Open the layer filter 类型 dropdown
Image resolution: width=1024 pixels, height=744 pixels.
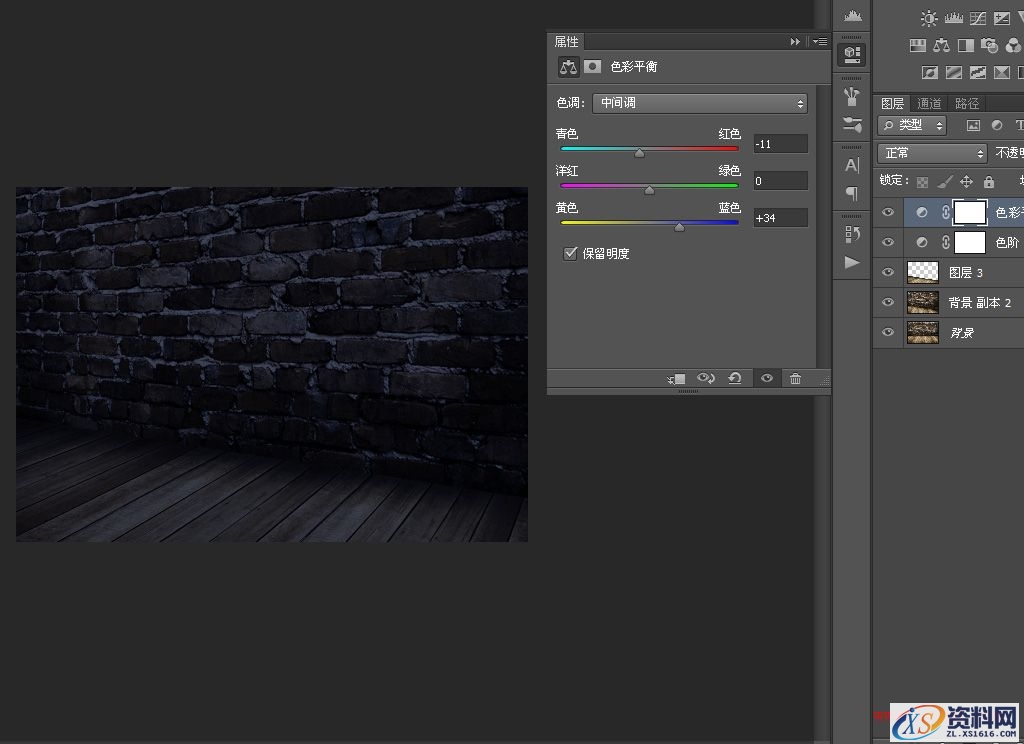[x=912, y=125]
